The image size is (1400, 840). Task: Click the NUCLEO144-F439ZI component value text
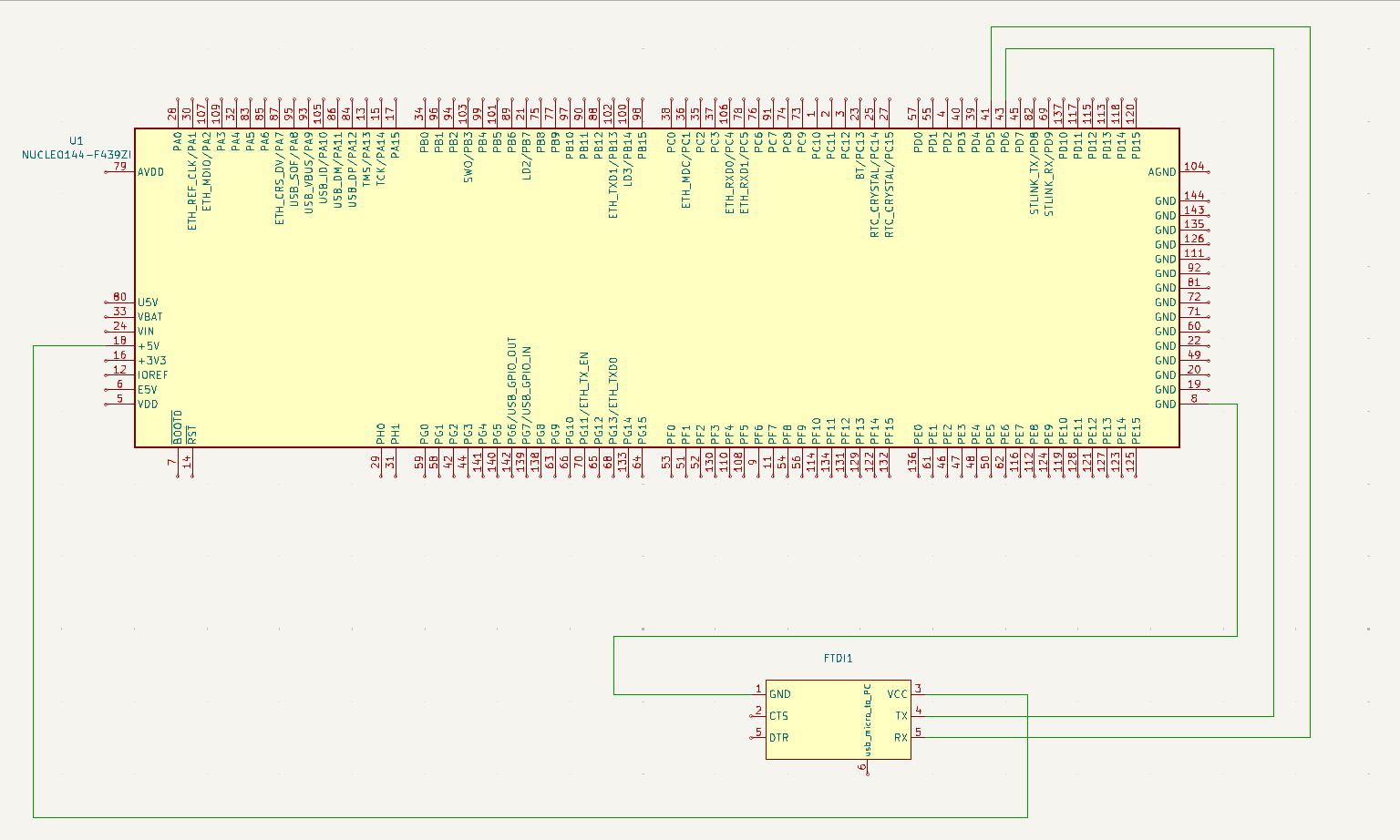(x=77, y=155)
